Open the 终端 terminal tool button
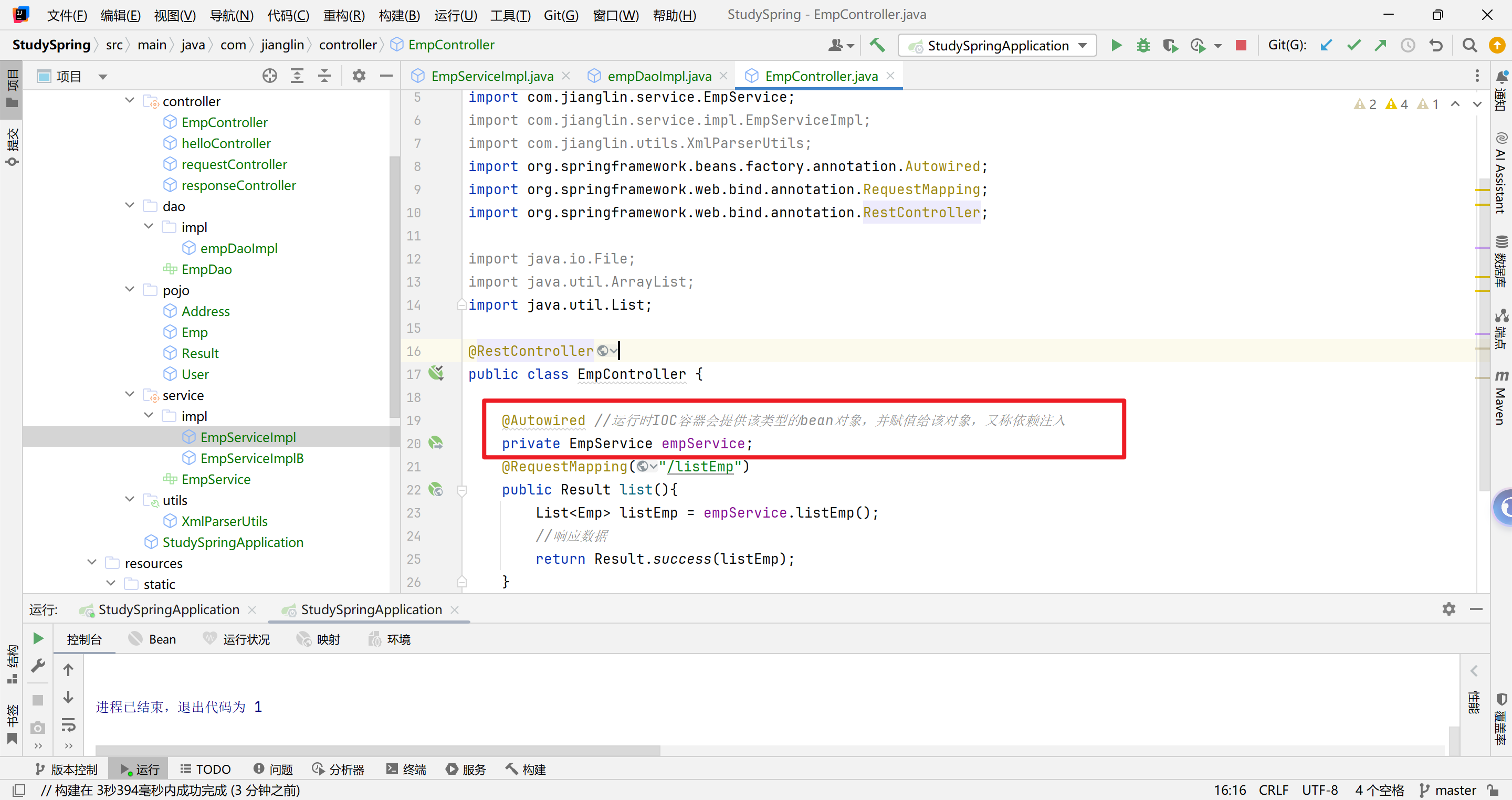1512x800 pixels. [406, 769]
